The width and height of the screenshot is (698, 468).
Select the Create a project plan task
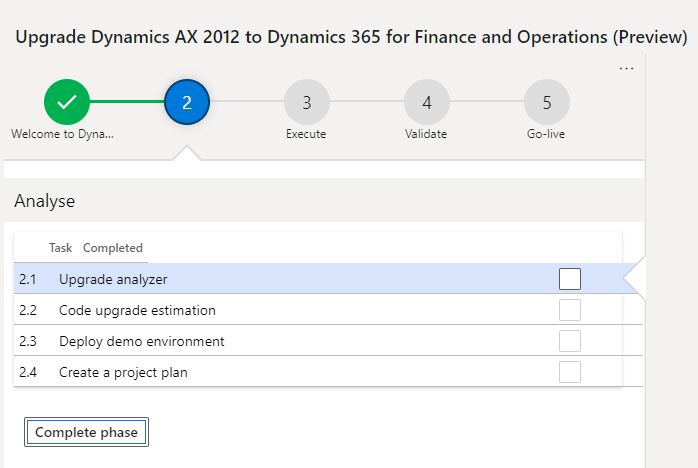[x=329, y=372]
